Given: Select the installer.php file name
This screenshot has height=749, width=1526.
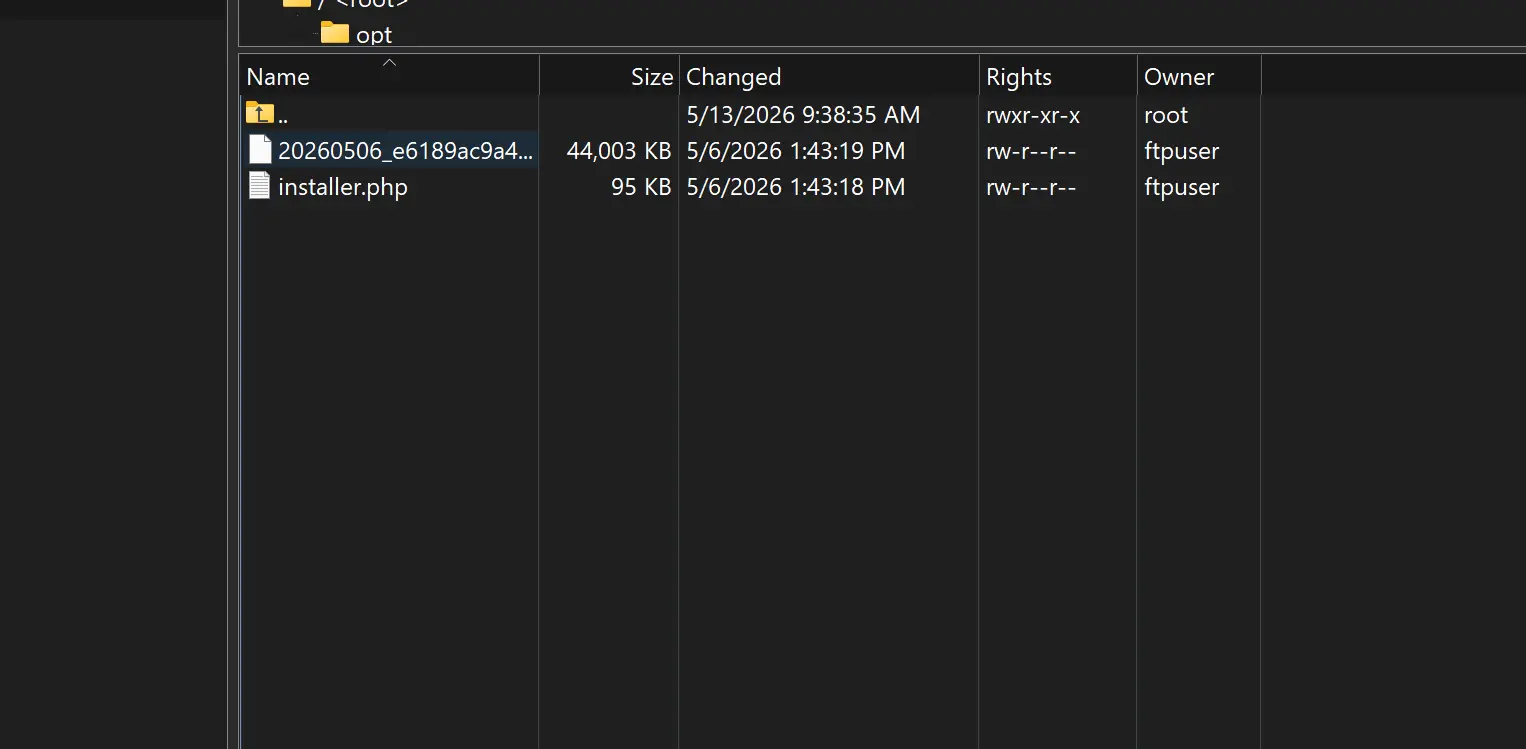Looking at the screenshot, I should (x=343, y=187).
